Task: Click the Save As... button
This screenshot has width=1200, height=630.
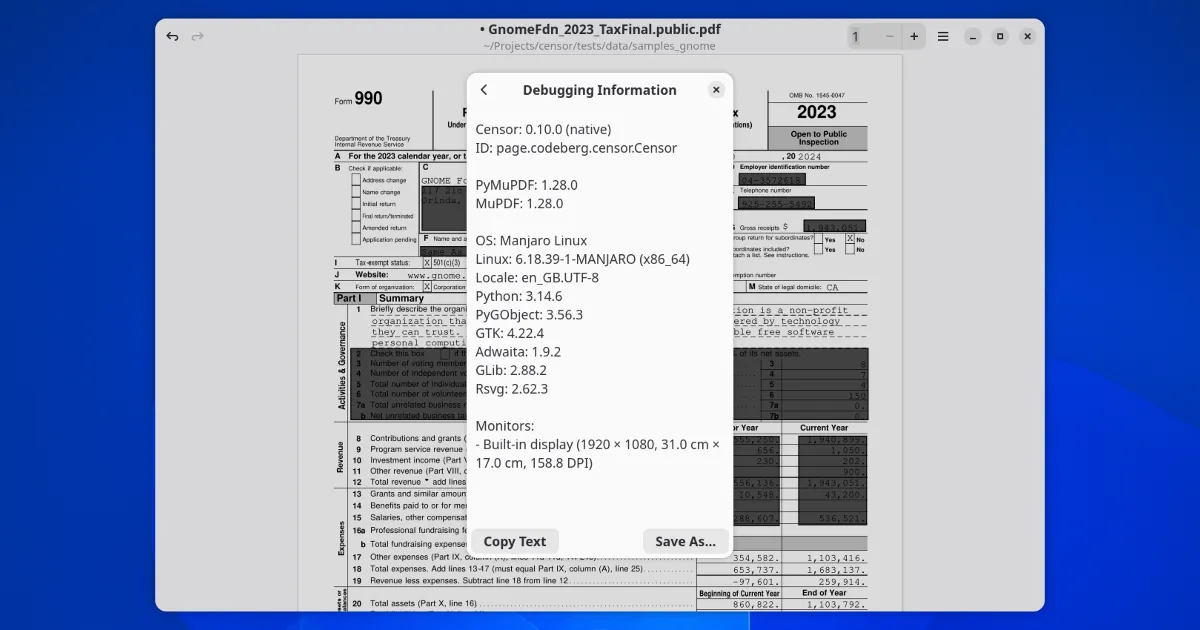Action: (686, 541)
